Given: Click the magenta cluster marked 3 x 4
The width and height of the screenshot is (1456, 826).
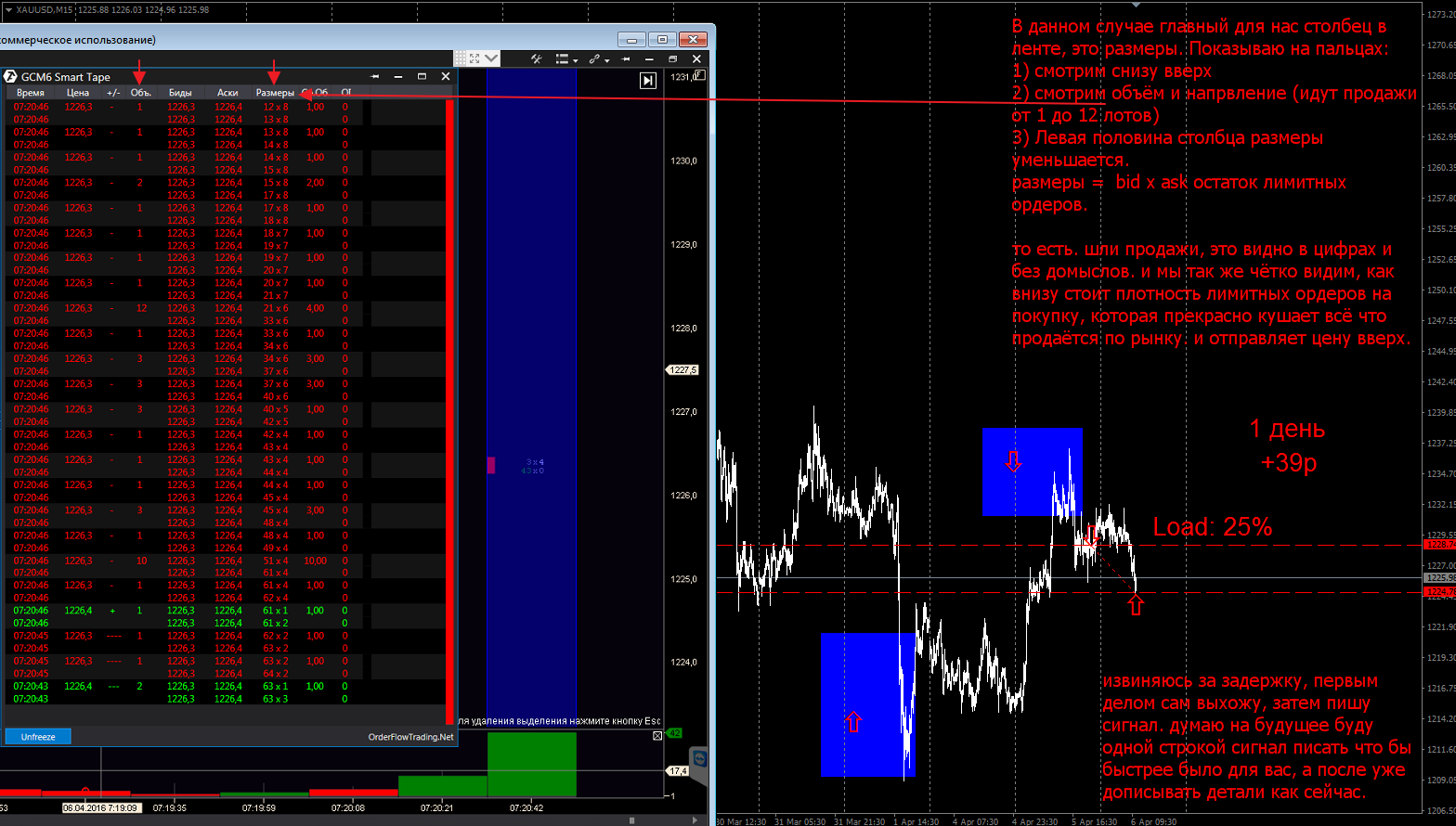Looking at the screenshot, I should pyautogui.click(x=491, y=465).
